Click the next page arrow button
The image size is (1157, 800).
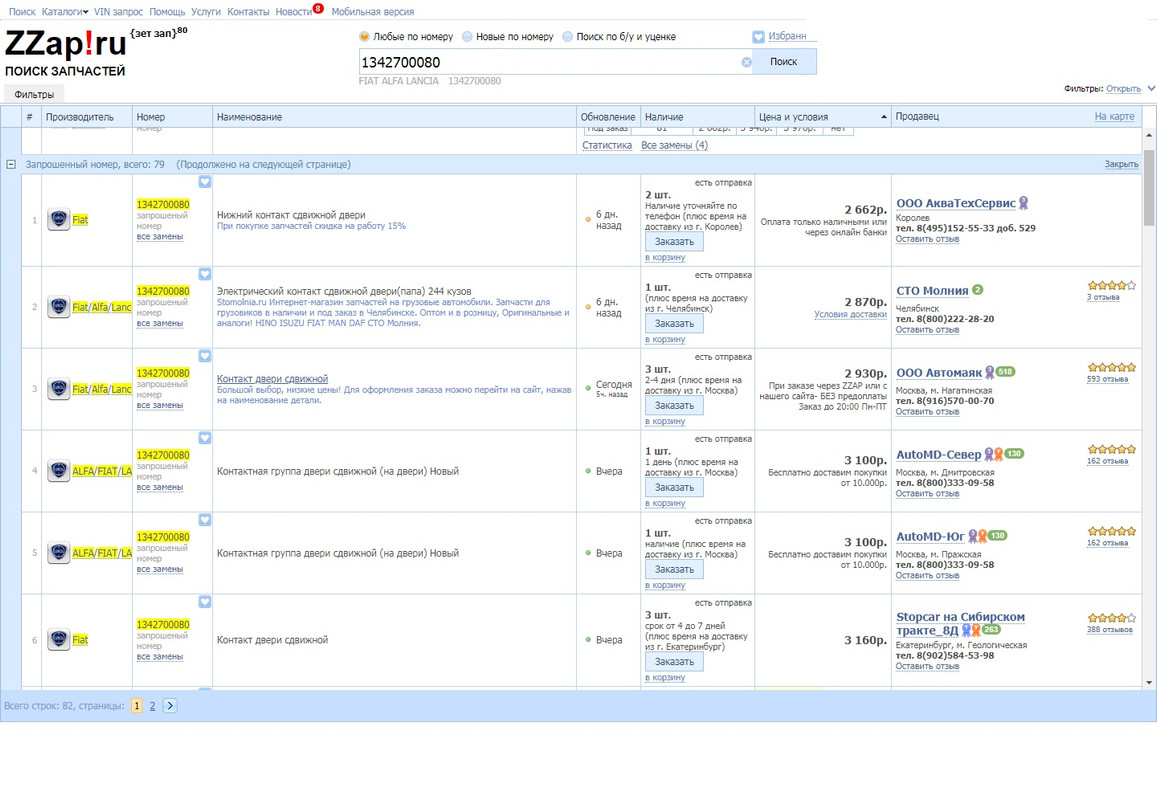tap(170, 706)
